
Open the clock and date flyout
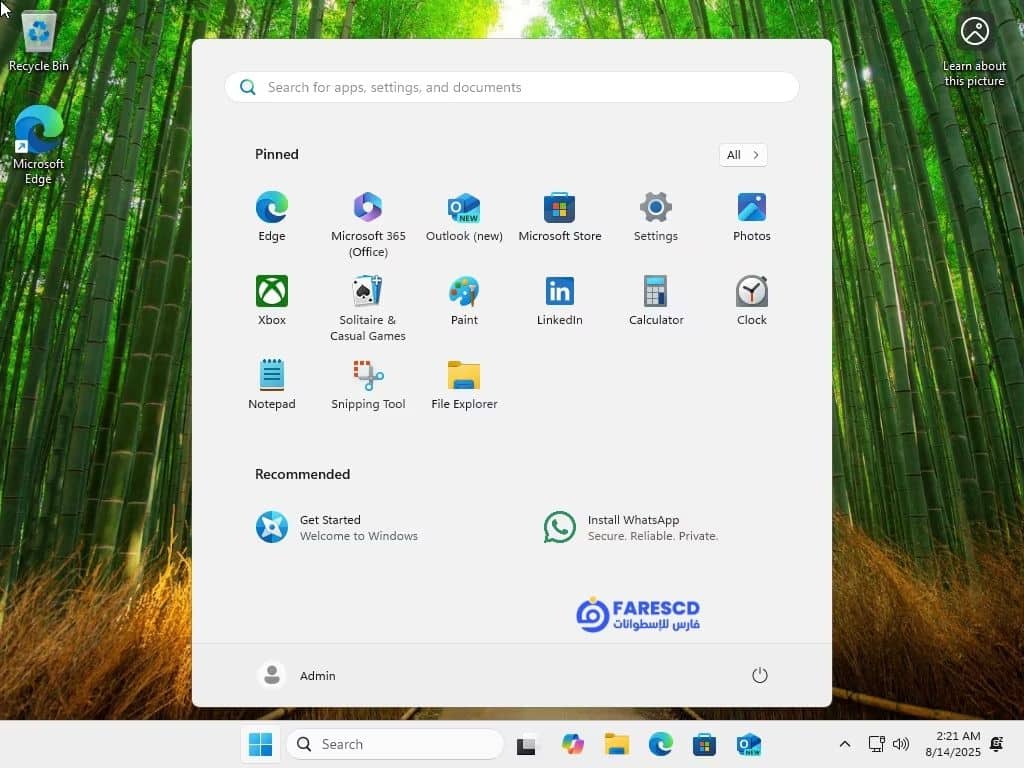tap(953, 744)
